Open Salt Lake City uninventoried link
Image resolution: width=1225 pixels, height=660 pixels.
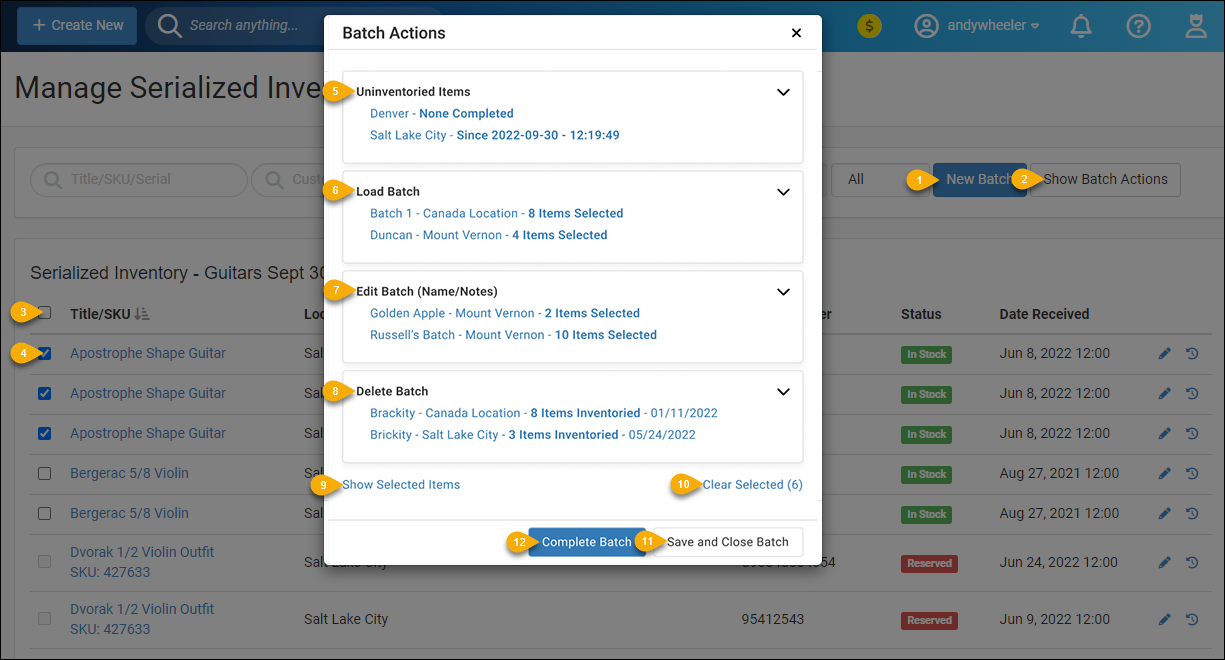tap(495, 136)
